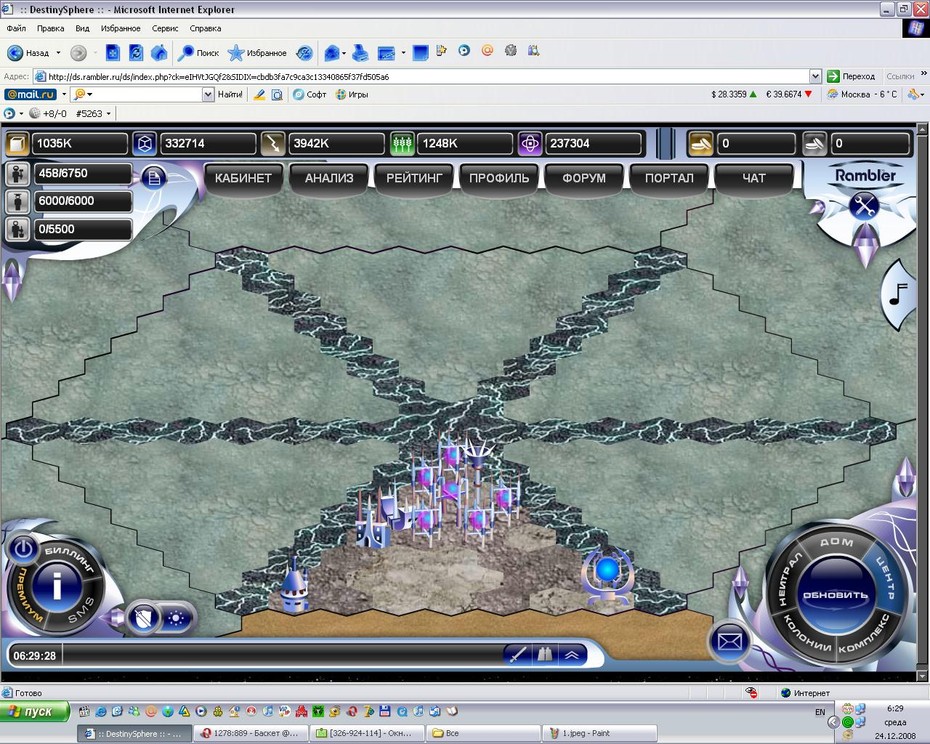930x744 pixels.
Task: Click the binoculars icon on message bar
Action: click(544, 655)
